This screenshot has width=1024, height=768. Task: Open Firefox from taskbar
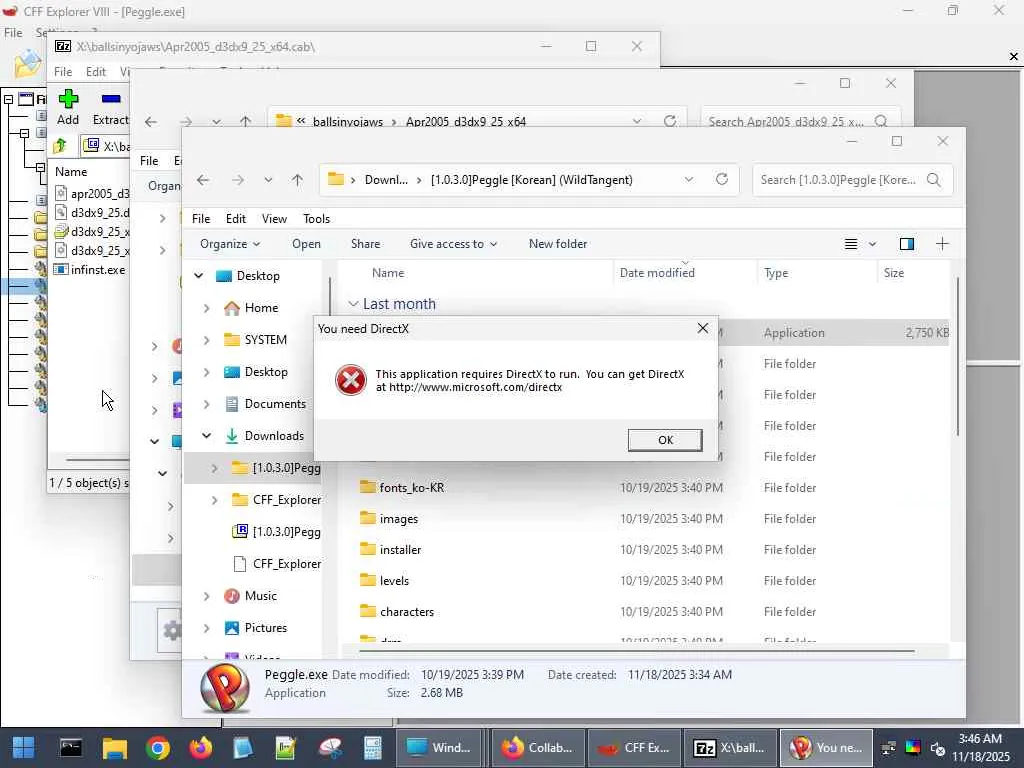[200, 747]
